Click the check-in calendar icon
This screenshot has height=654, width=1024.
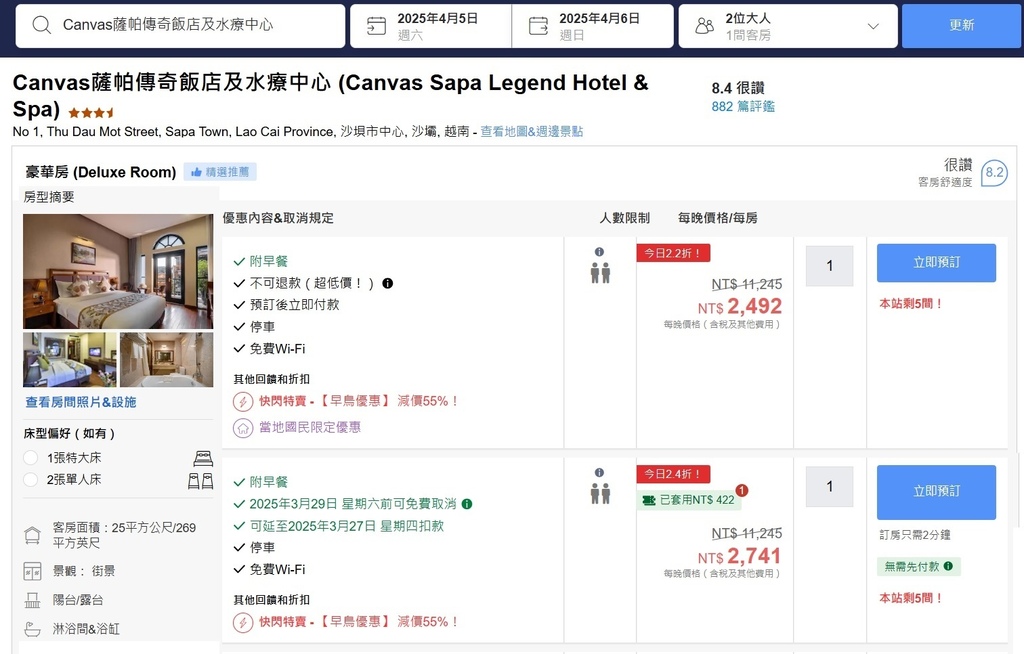pyautogui.click(x=376, y=25)
